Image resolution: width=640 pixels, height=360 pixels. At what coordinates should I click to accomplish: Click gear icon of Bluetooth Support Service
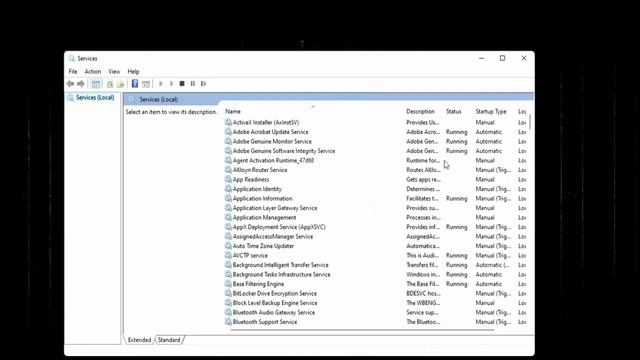click(228, 322)
